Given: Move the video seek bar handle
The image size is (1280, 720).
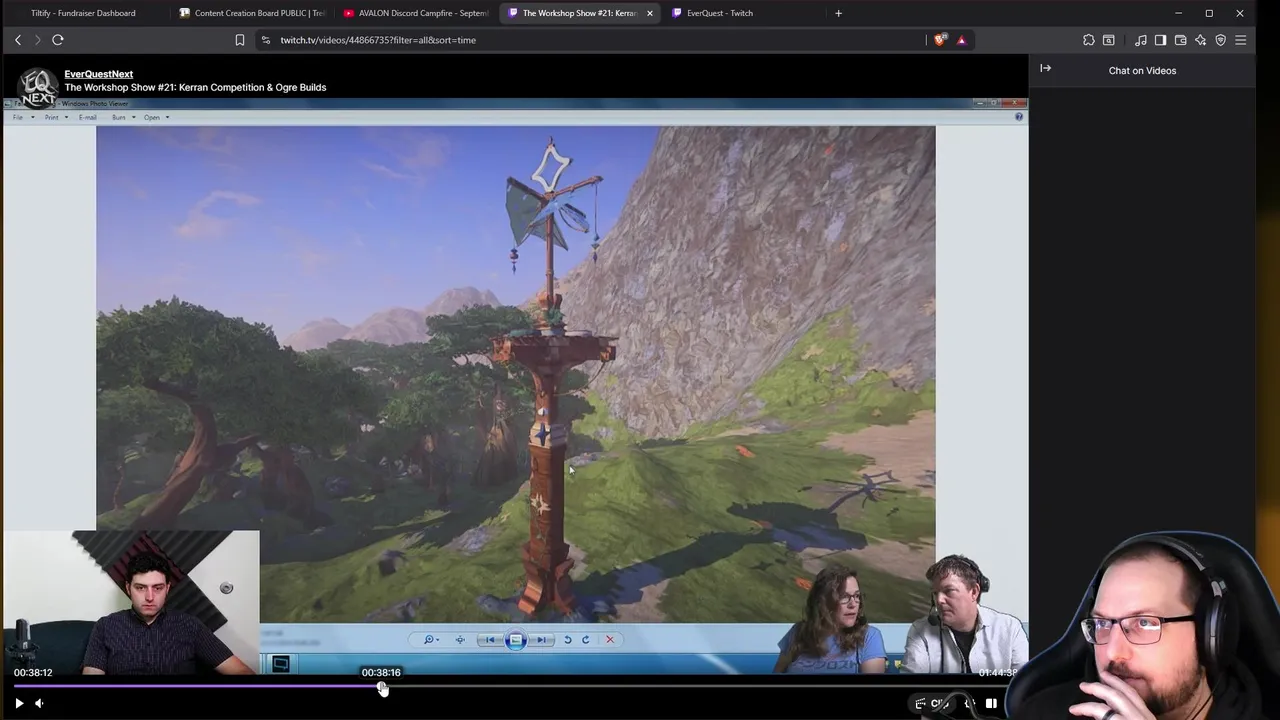Looking at the screenshot, I should [382, 687].
